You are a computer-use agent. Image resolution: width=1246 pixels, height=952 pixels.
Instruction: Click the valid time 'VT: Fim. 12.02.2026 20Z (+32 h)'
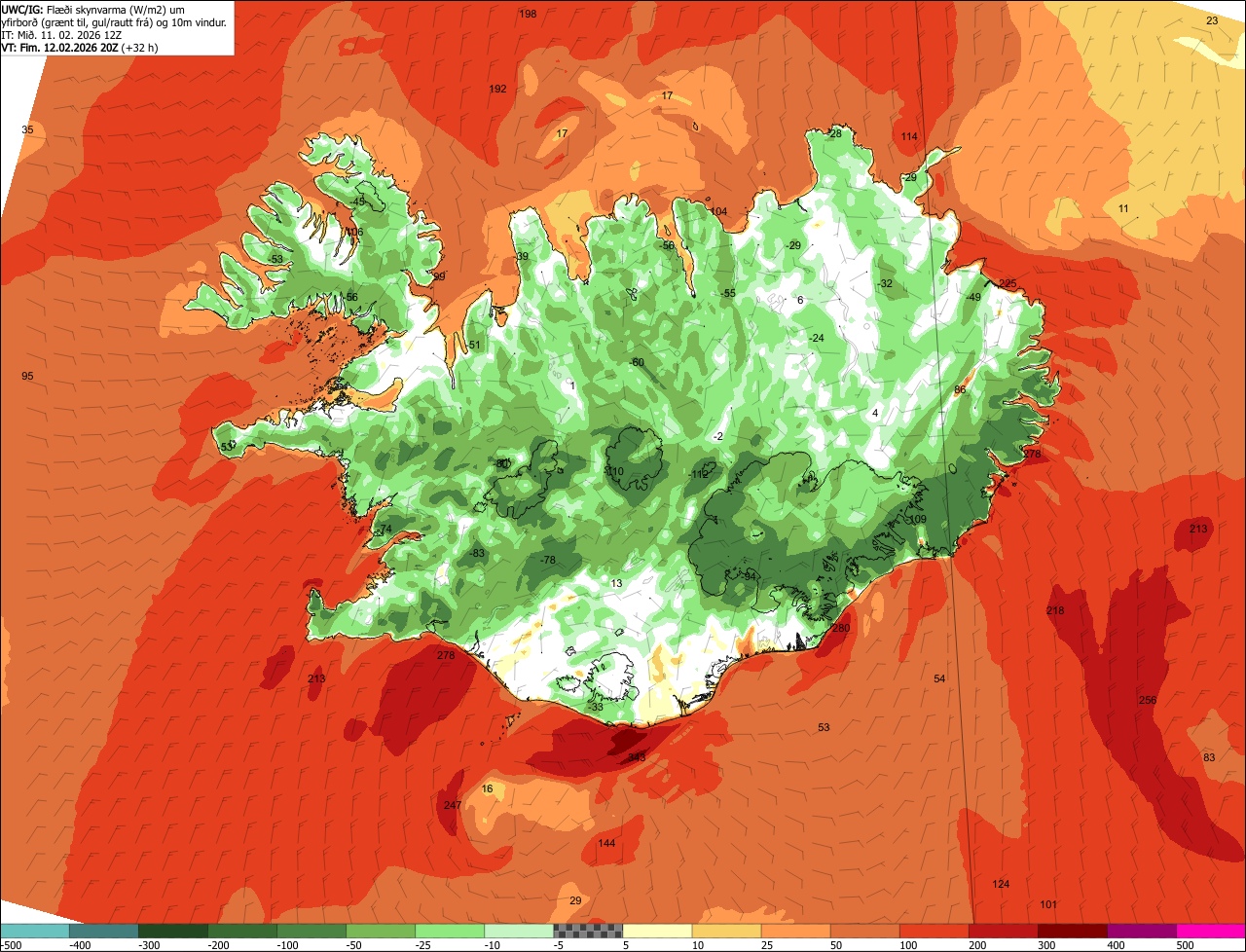tap(80, 47)
